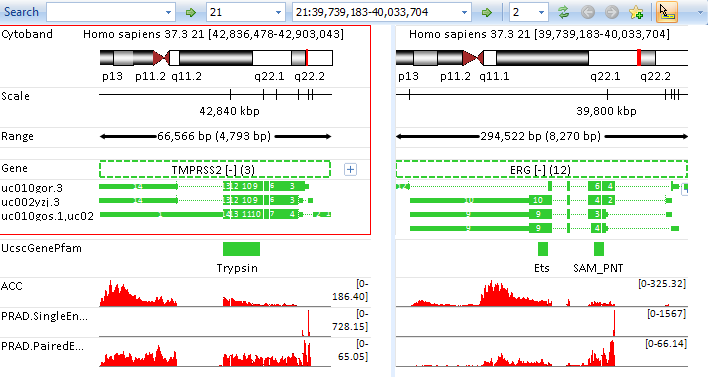The height and width of the screenshot is (377, 708).
Task: Select the ERG [-] (12) gene box
Action: coord(541,169)
